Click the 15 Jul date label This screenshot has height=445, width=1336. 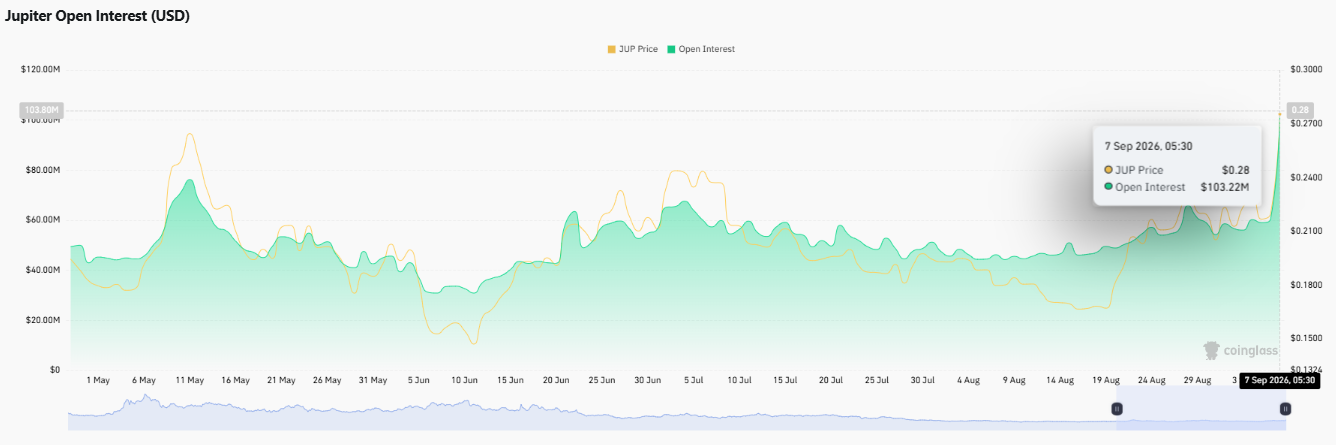(785, 380)
